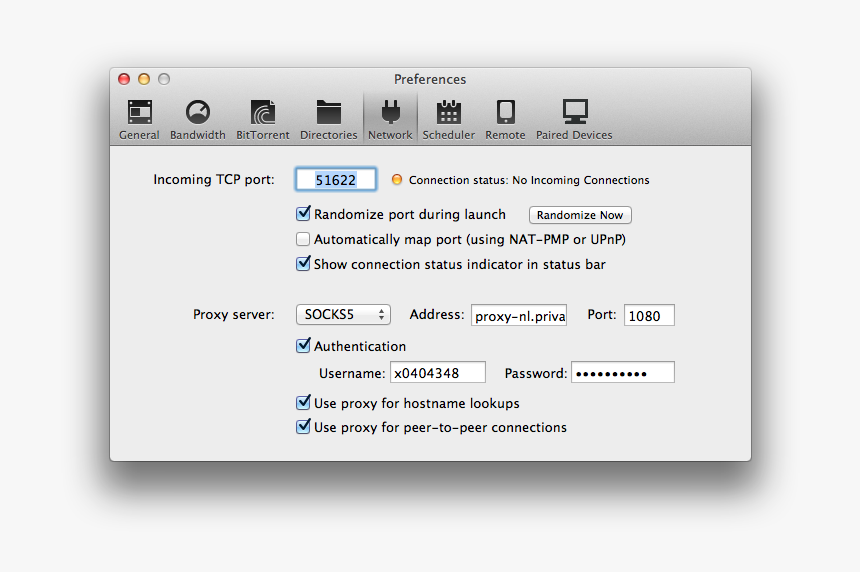Screen dimensions: 860x572
Task: Disable Randomize port during launch
Action: pos(304,214)
